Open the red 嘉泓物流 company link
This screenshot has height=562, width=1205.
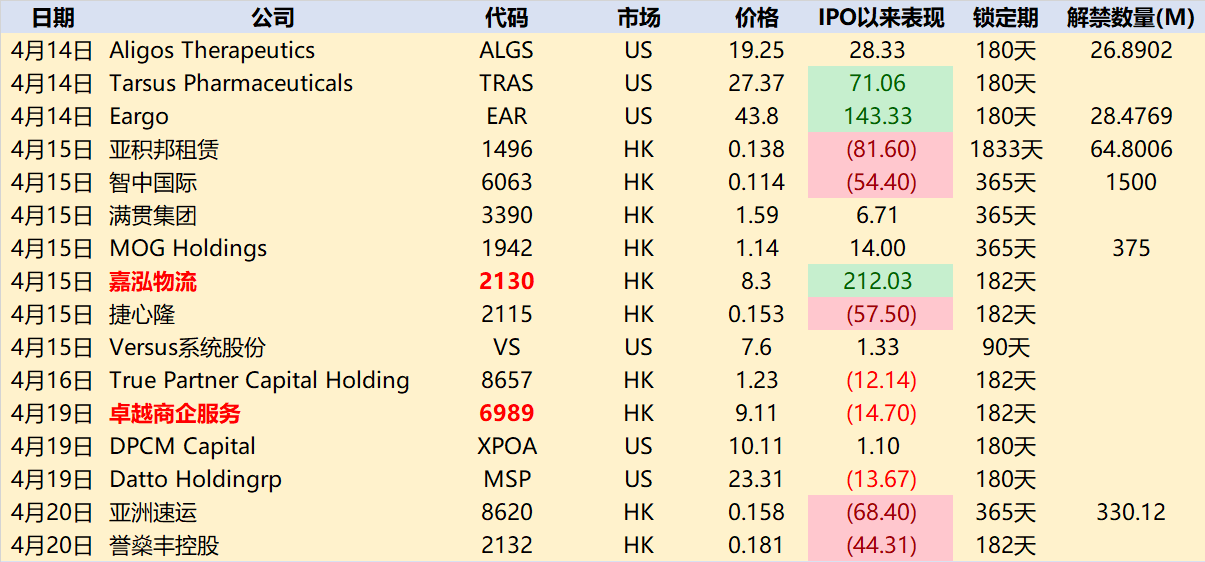[153, 282]
